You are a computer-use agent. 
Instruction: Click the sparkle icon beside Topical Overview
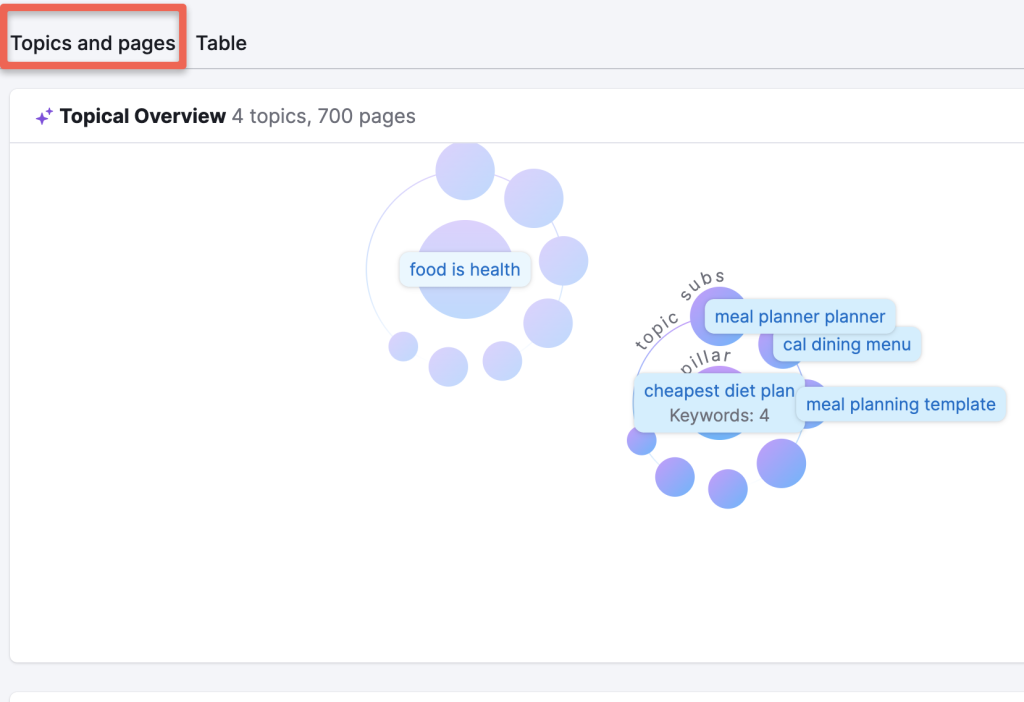point(43,116)
